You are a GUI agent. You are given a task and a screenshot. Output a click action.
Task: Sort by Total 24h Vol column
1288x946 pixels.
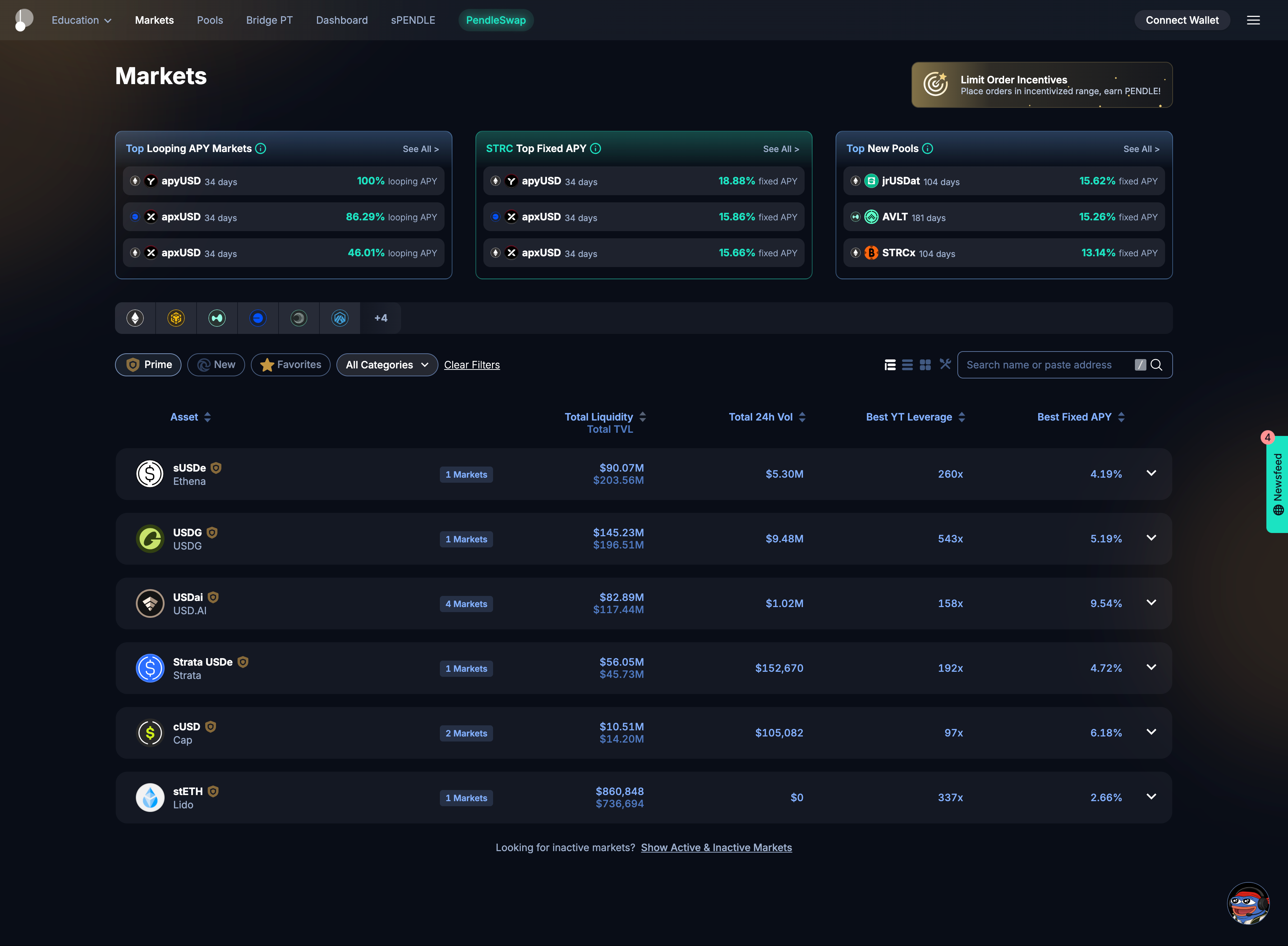click(x=767, y=417)
